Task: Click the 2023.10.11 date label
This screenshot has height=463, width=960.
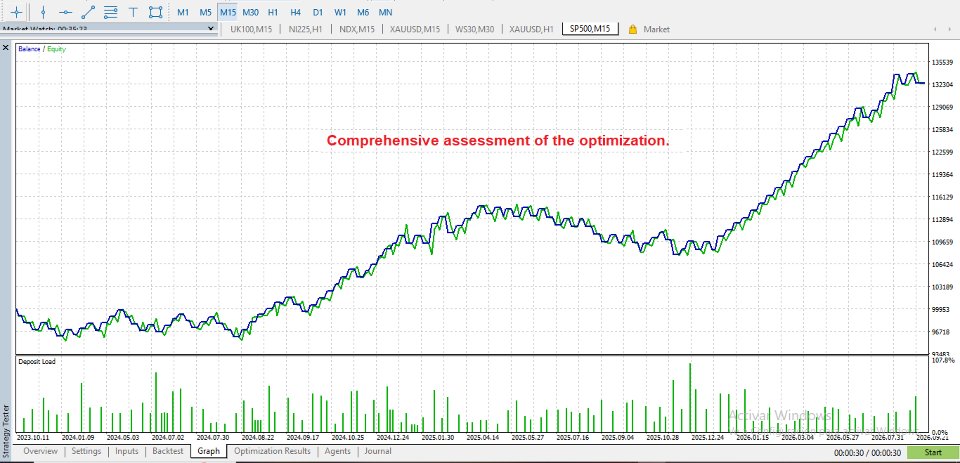Action: point(32,438)
